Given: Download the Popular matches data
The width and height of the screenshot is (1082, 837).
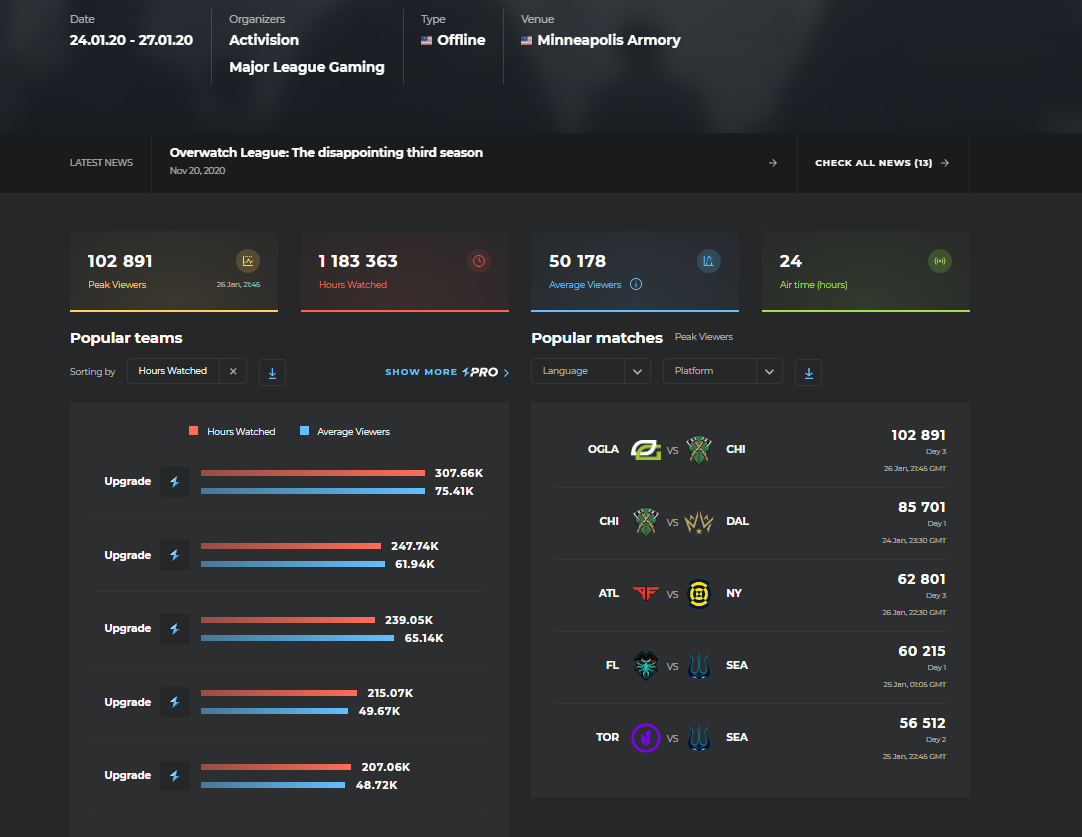Looking at the screenshot, I should [809, 372].
